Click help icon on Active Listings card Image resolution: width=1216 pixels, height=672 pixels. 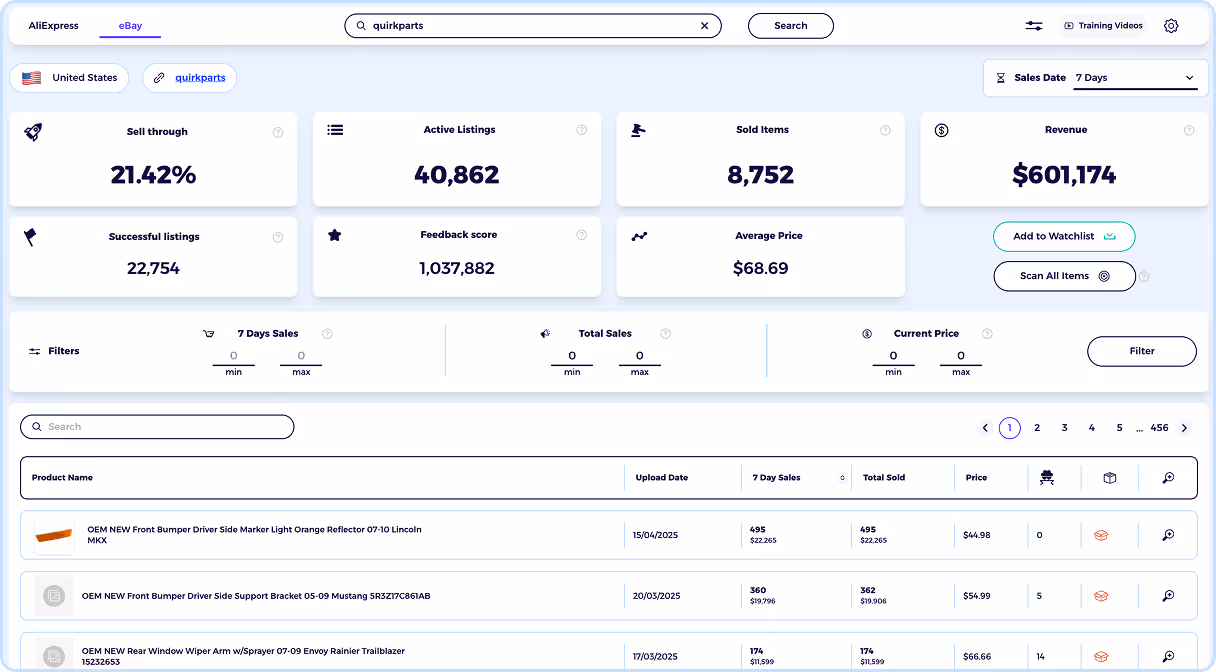(581, 130)
